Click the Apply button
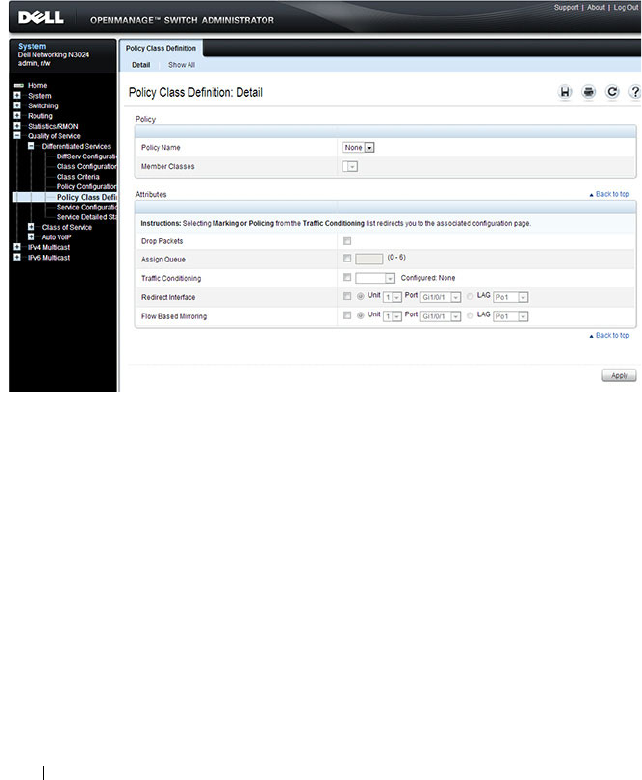642x780 pixels. tap(619, 376)
